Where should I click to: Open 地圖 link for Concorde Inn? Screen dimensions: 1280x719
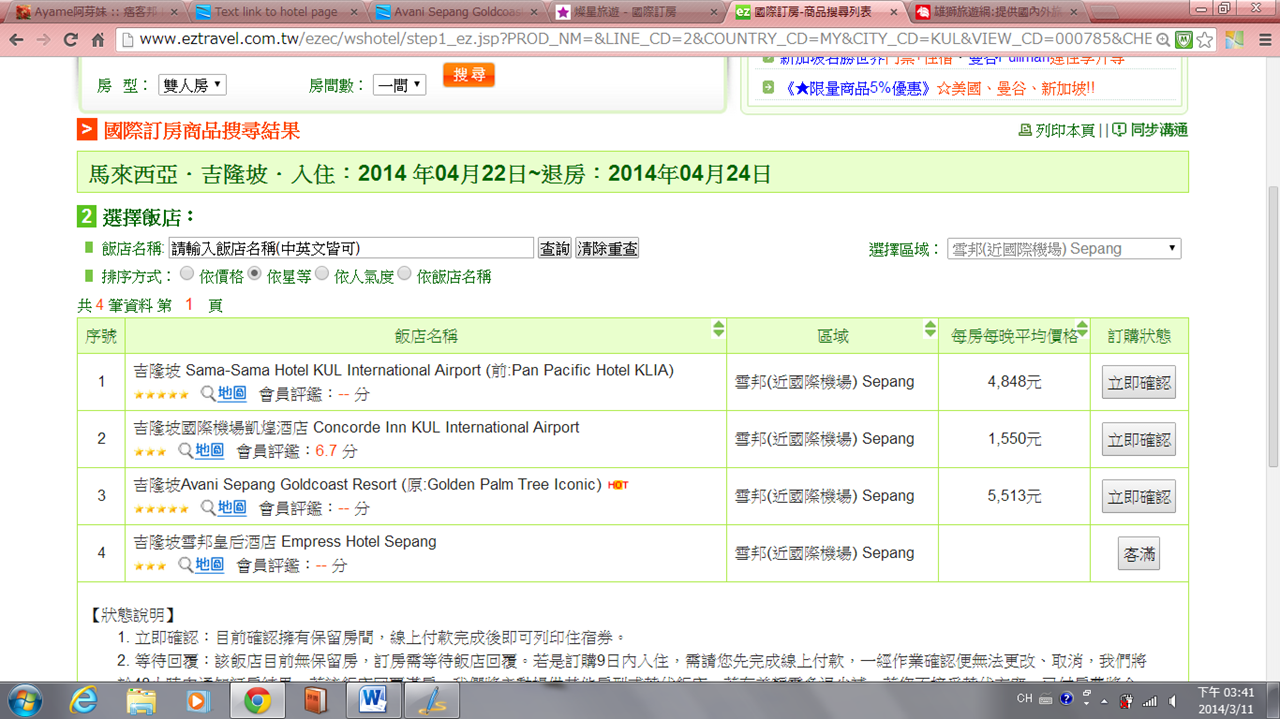210,451
